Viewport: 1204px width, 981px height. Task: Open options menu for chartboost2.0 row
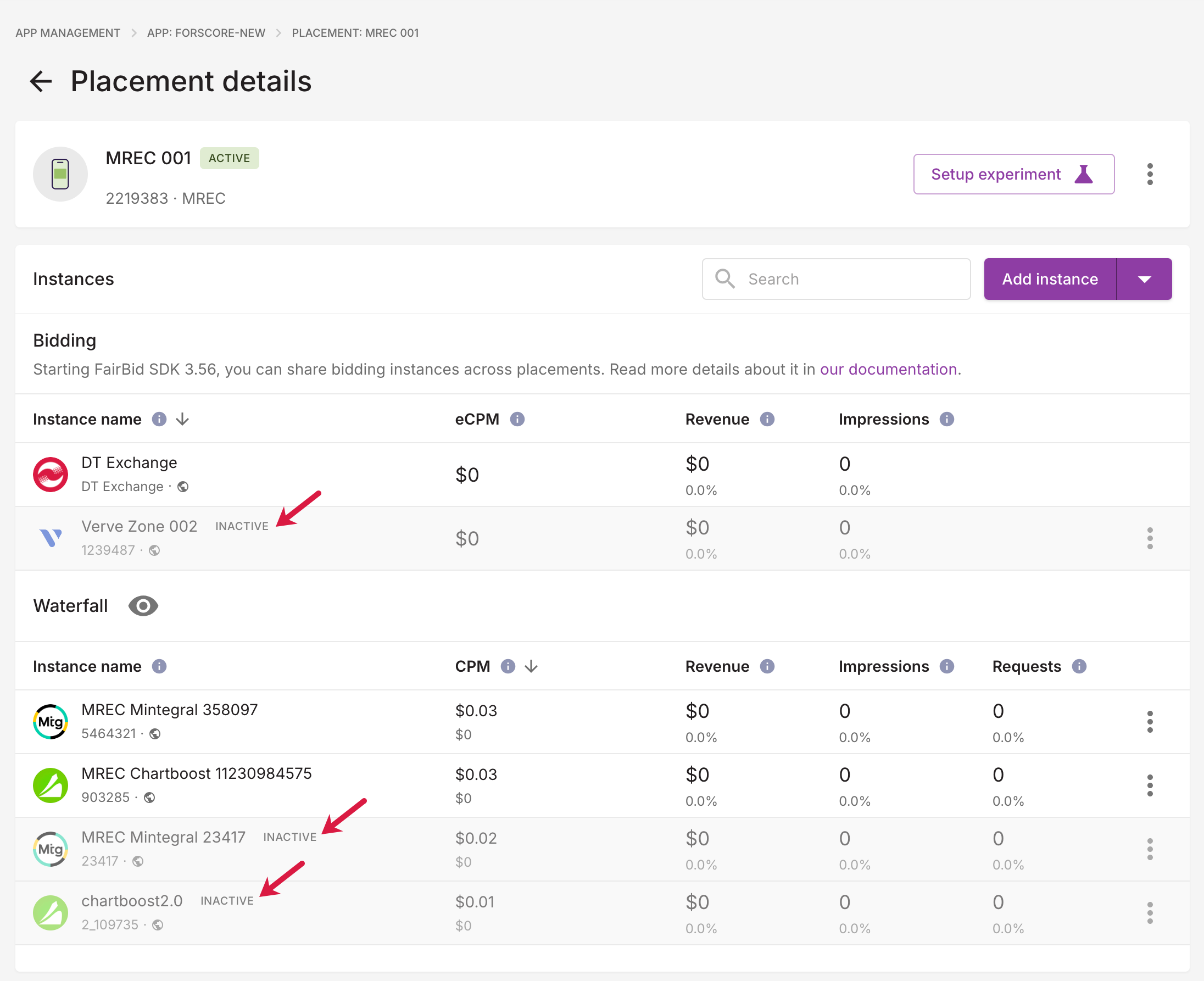tap(1149, 913)
